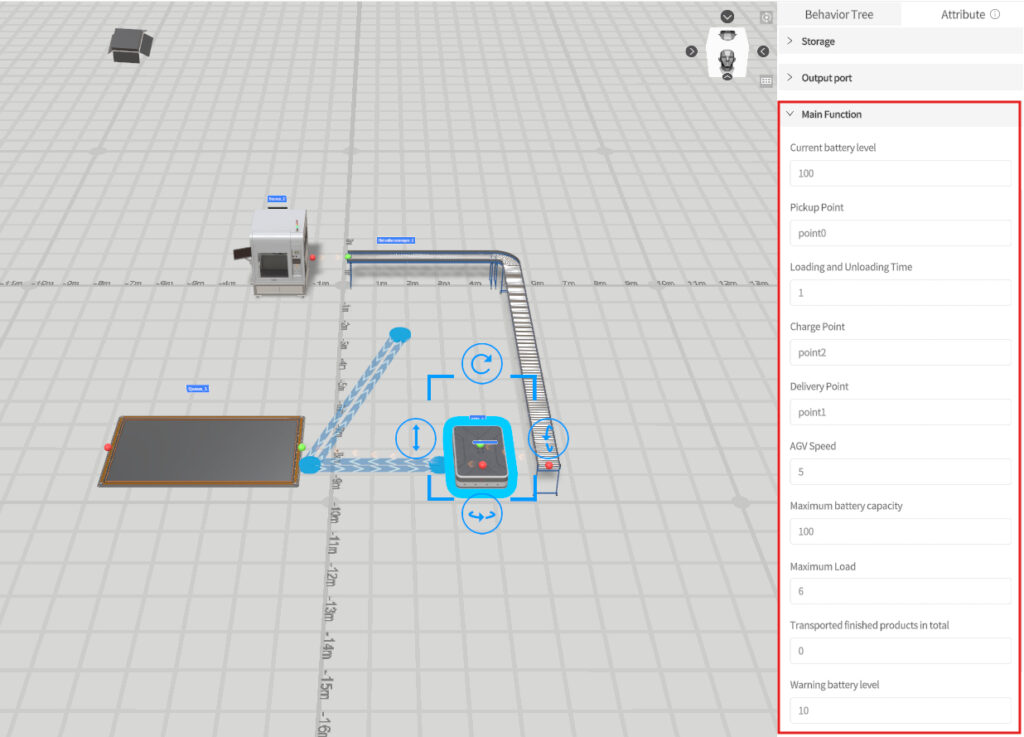Click the AGV Speed field
The height and width of the screenshot is (737, 1024).
click(x=900, y=472)
